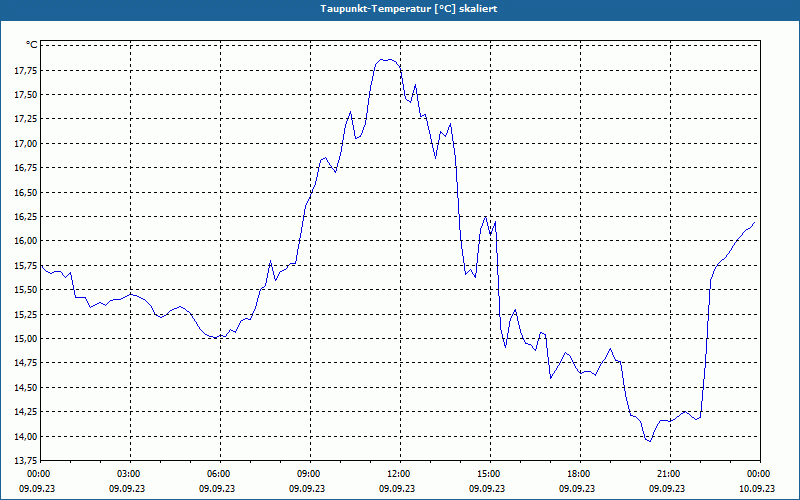Click the 14,25 y-axis value

click(26, 412)
